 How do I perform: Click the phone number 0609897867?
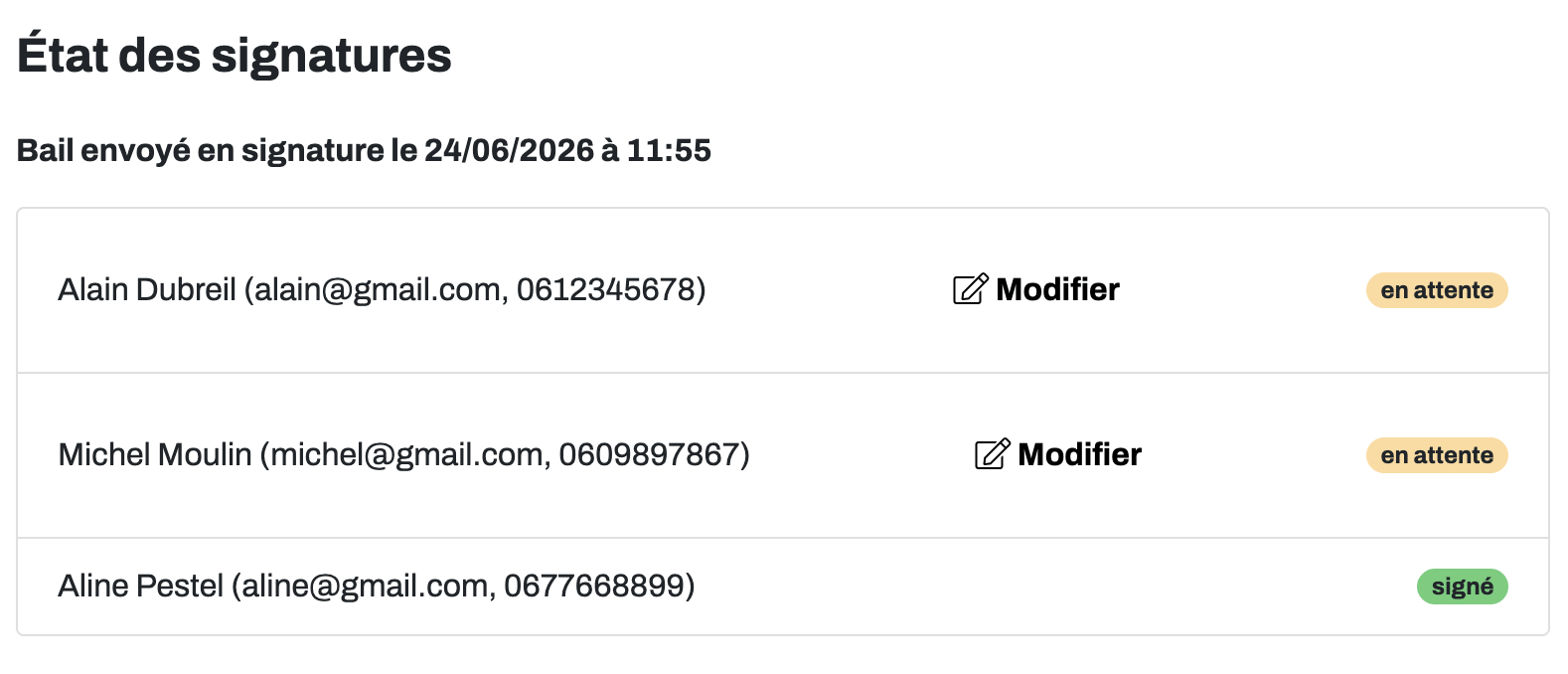pyautogui.click(x=648, y=454)
